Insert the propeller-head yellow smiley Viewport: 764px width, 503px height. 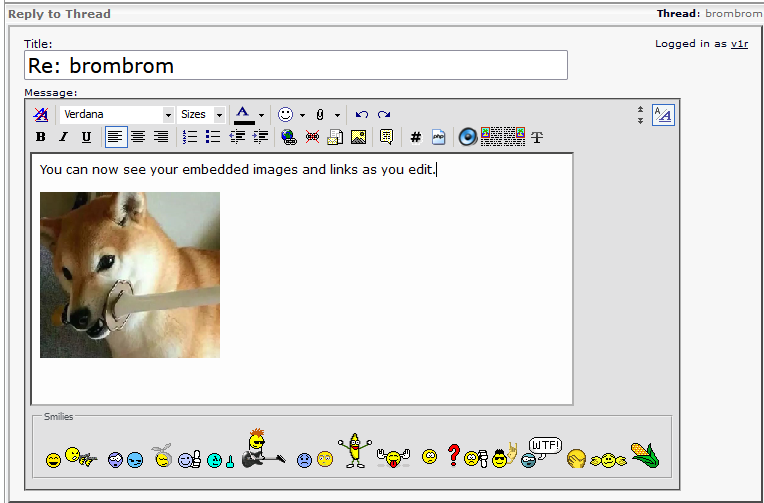tap(162, 456)
